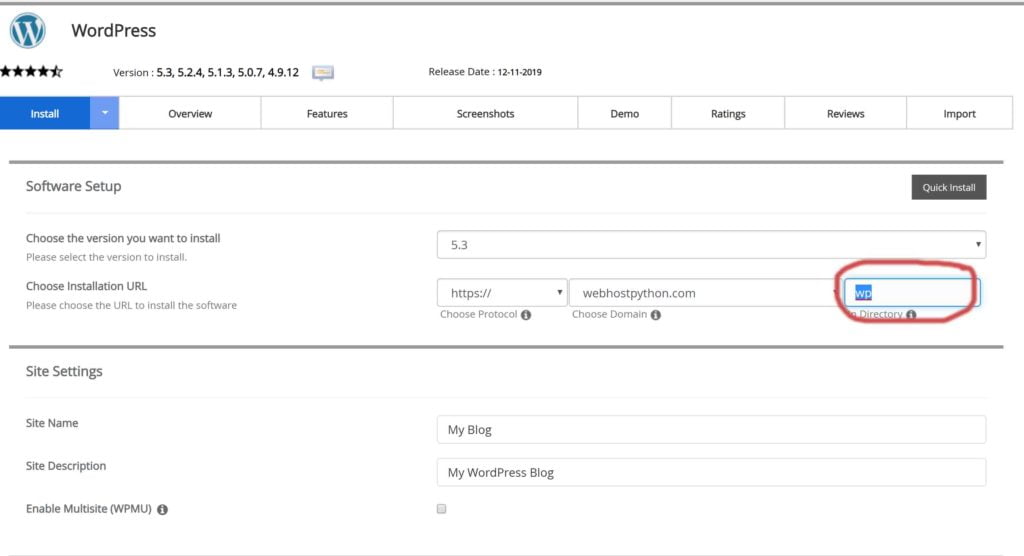Click the WordPress title text
The height and width of the screenshot is (556, 1024).
114,31
